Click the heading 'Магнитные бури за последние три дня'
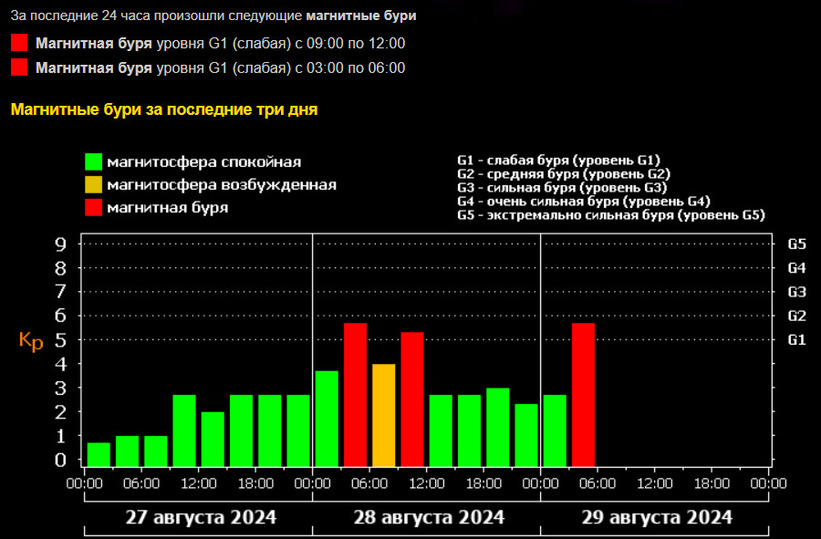821x539 pixels. tap(164, 109)
